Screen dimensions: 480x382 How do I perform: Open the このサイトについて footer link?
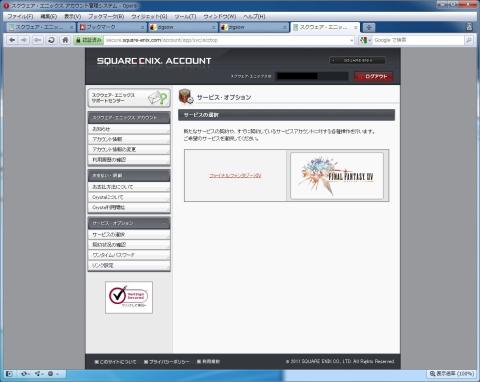(x=115, y=362)
